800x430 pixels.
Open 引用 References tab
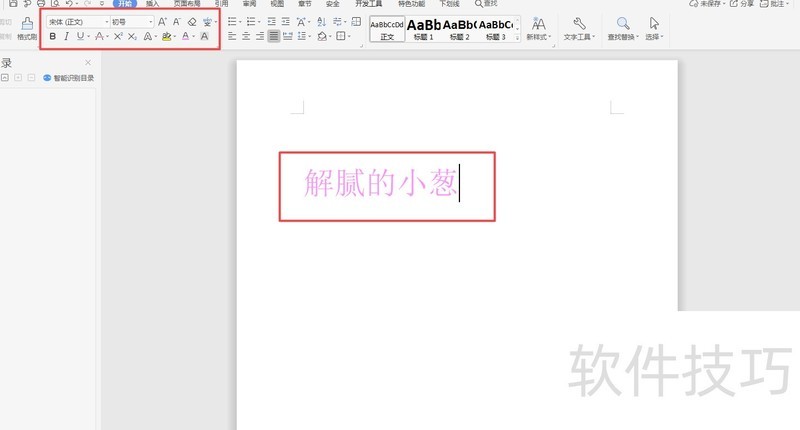[x=221, y=4]
